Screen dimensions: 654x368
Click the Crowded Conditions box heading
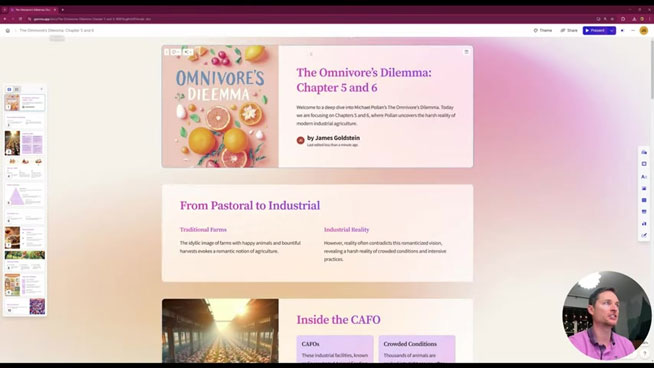[410, 344]
